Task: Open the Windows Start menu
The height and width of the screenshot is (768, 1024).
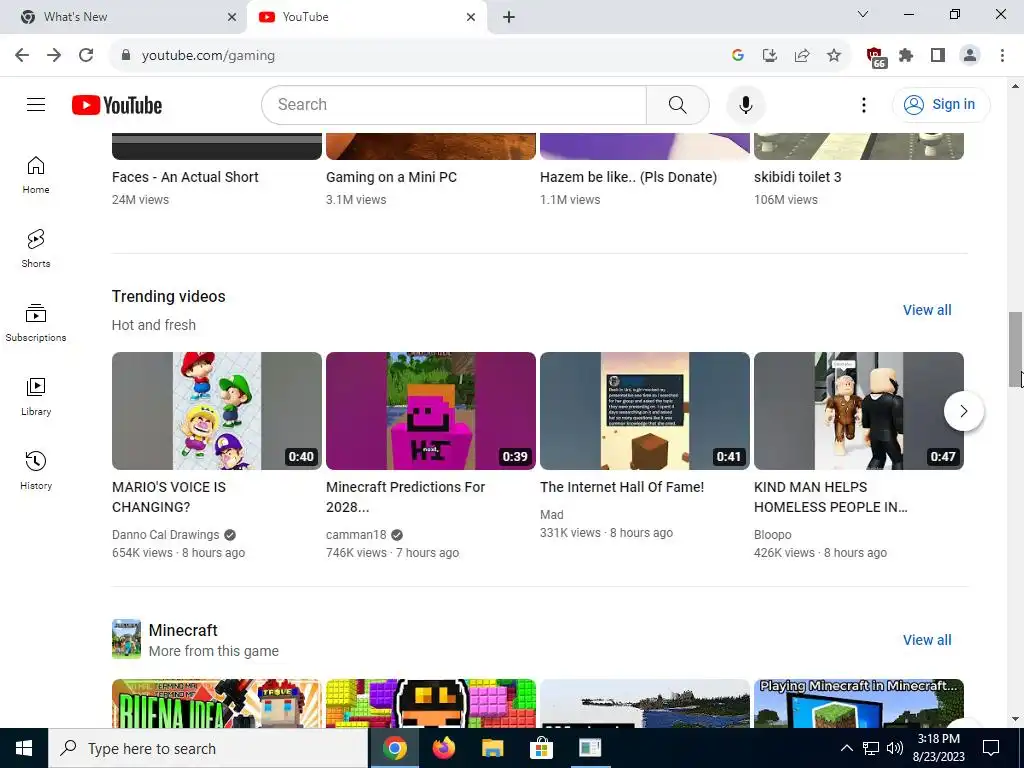Action: click(x=24, y=748)
